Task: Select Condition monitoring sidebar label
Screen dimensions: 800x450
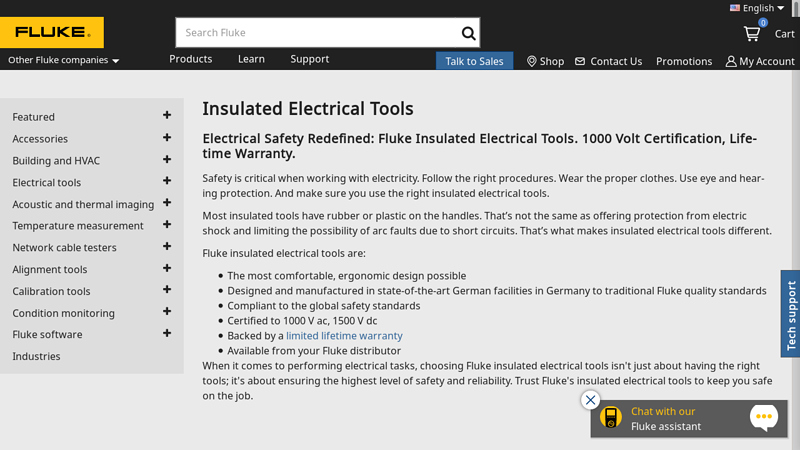Action: click(63, 313)
